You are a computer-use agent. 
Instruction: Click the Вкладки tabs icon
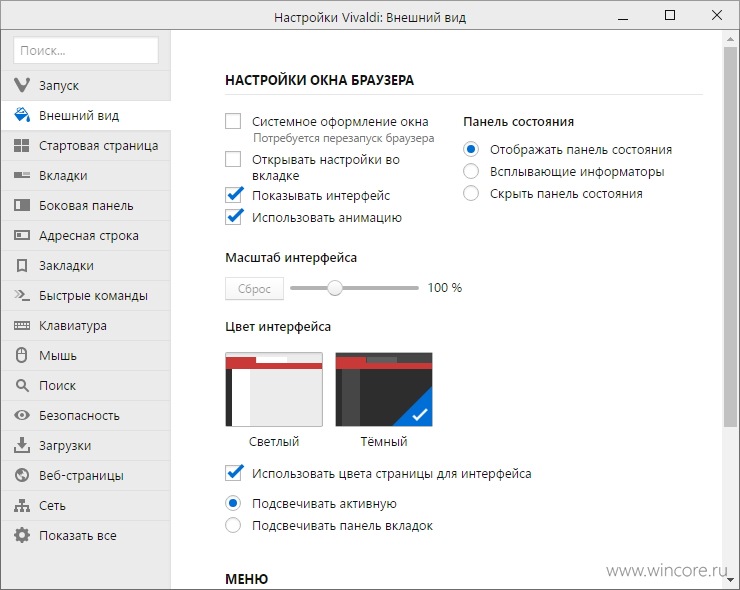click(x=22, y=176)
